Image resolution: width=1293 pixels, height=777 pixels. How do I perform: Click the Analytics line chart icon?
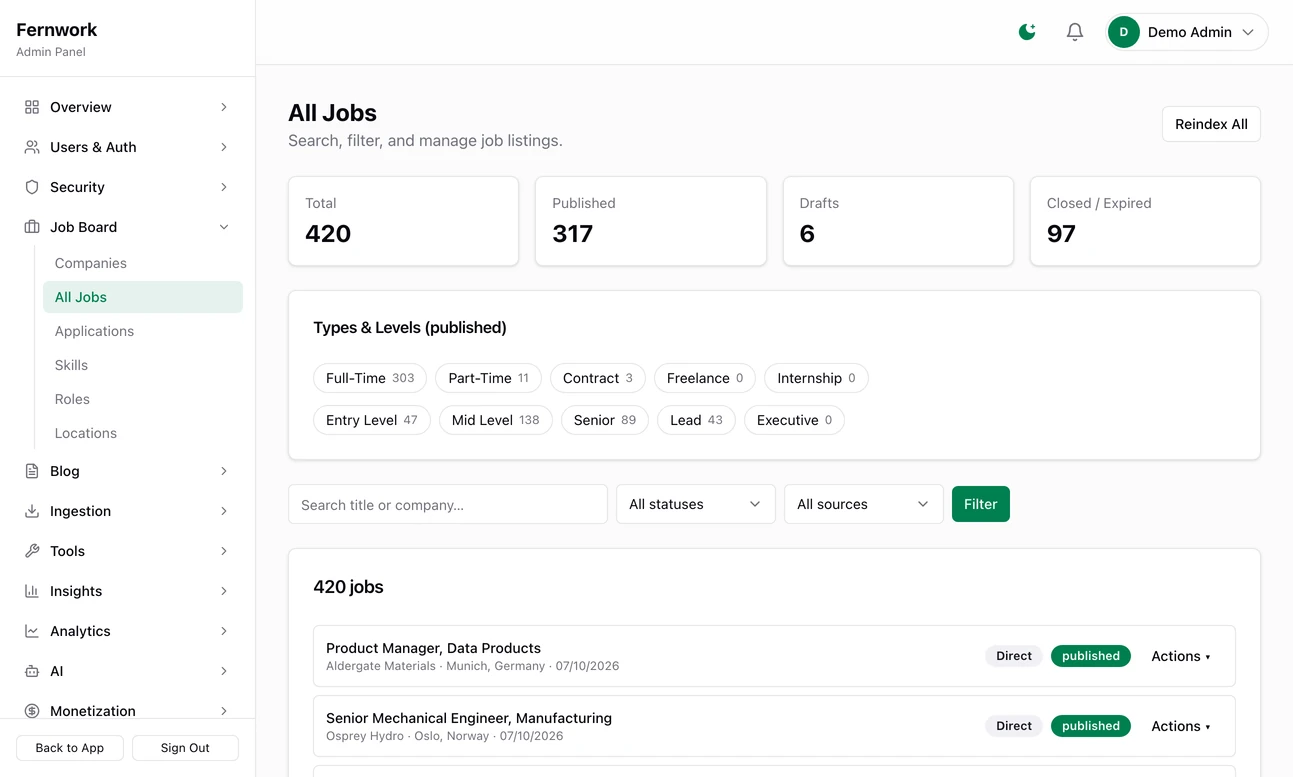pyautogui.click(x=32, y=631)
